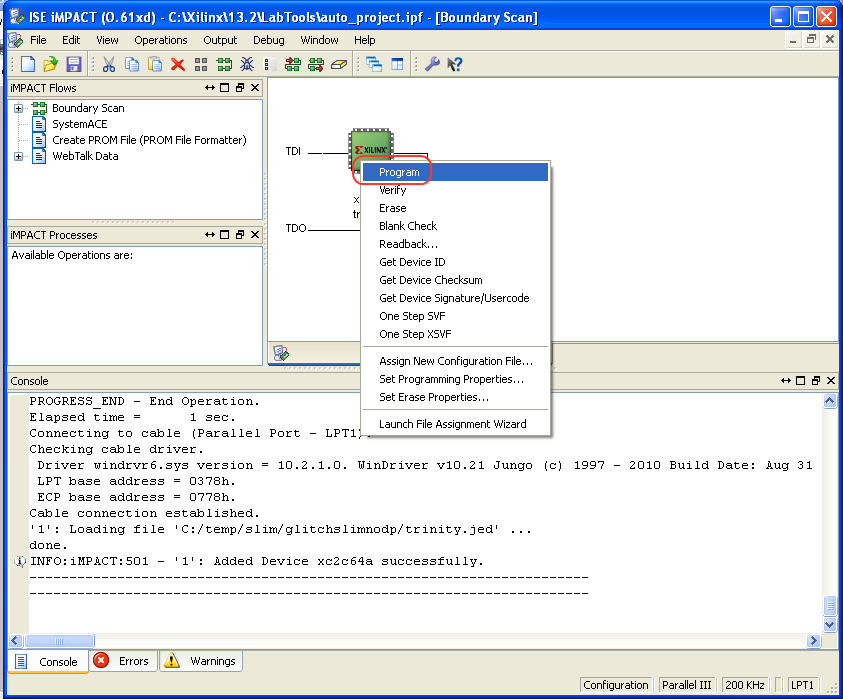Image resolution: width=843 pixels, height=699 pixels.
Task: Click the Console vertical scrollbar up arrow
Action: point(829,401)
